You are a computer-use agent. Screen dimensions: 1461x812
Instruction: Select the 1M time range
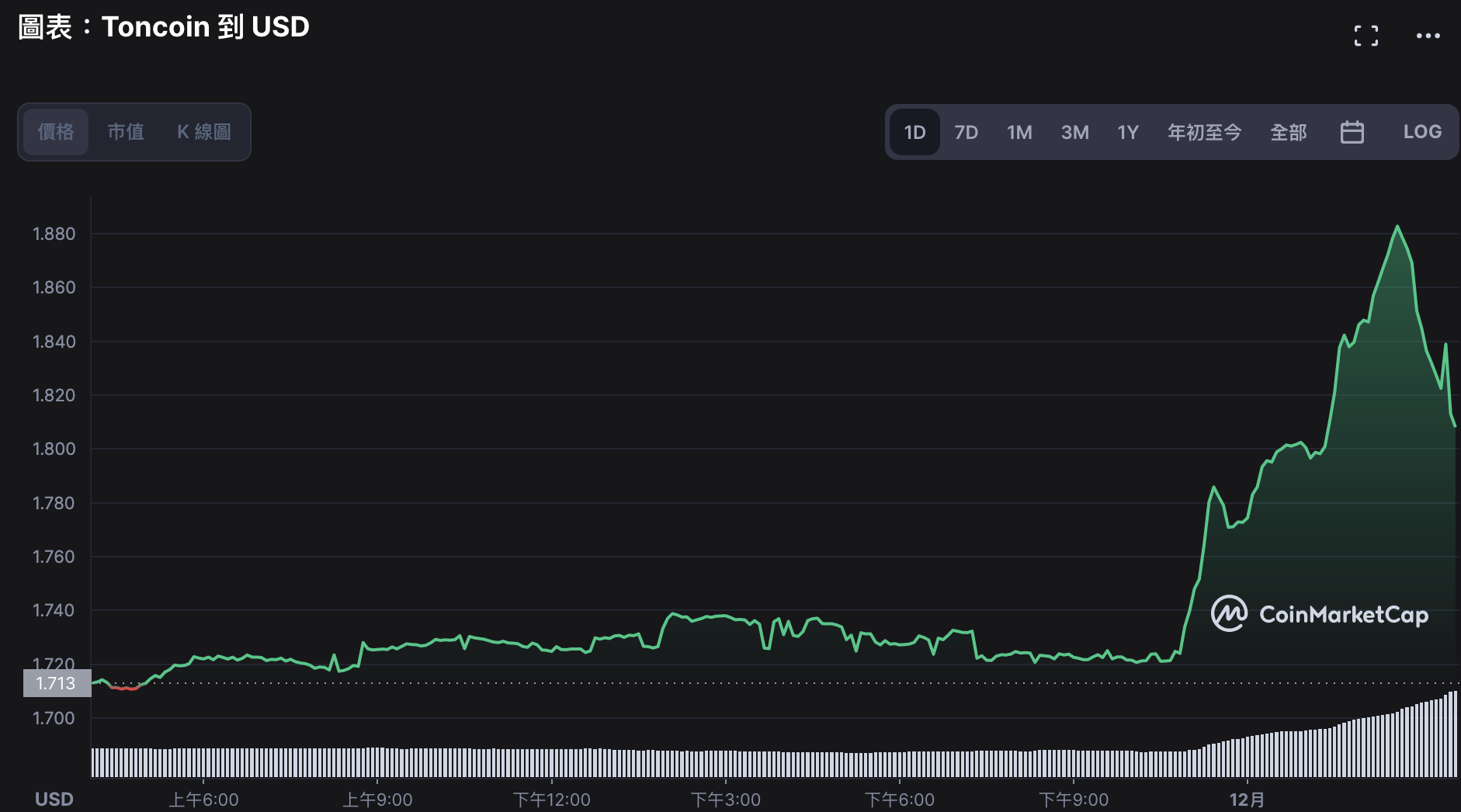click(x=1020, y=132)
